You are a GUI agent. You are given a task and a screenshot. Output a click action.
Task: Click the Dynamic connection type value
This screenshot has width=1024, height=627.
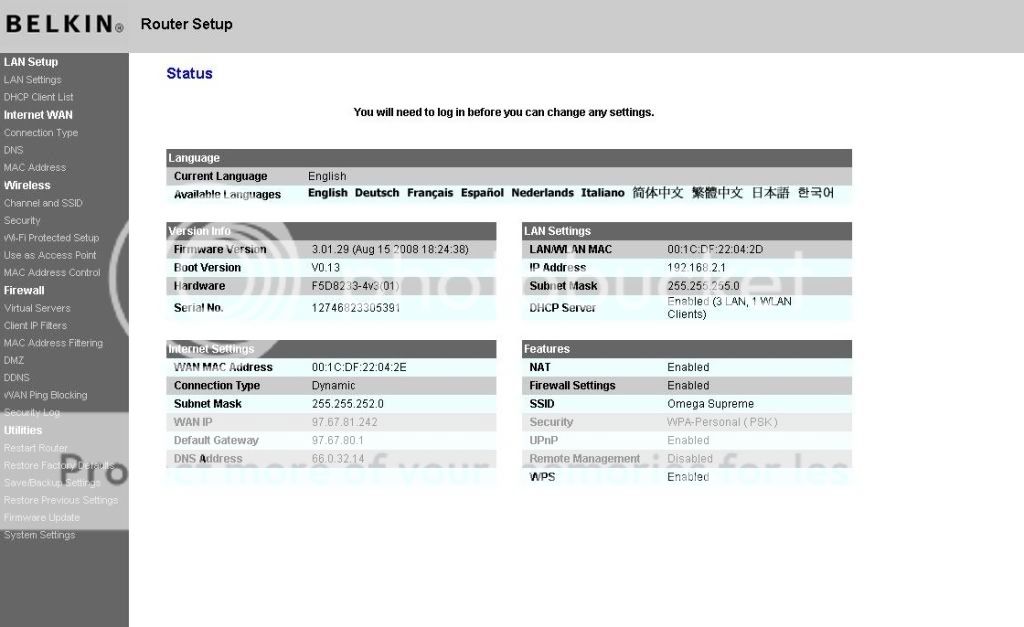(333, 385)
